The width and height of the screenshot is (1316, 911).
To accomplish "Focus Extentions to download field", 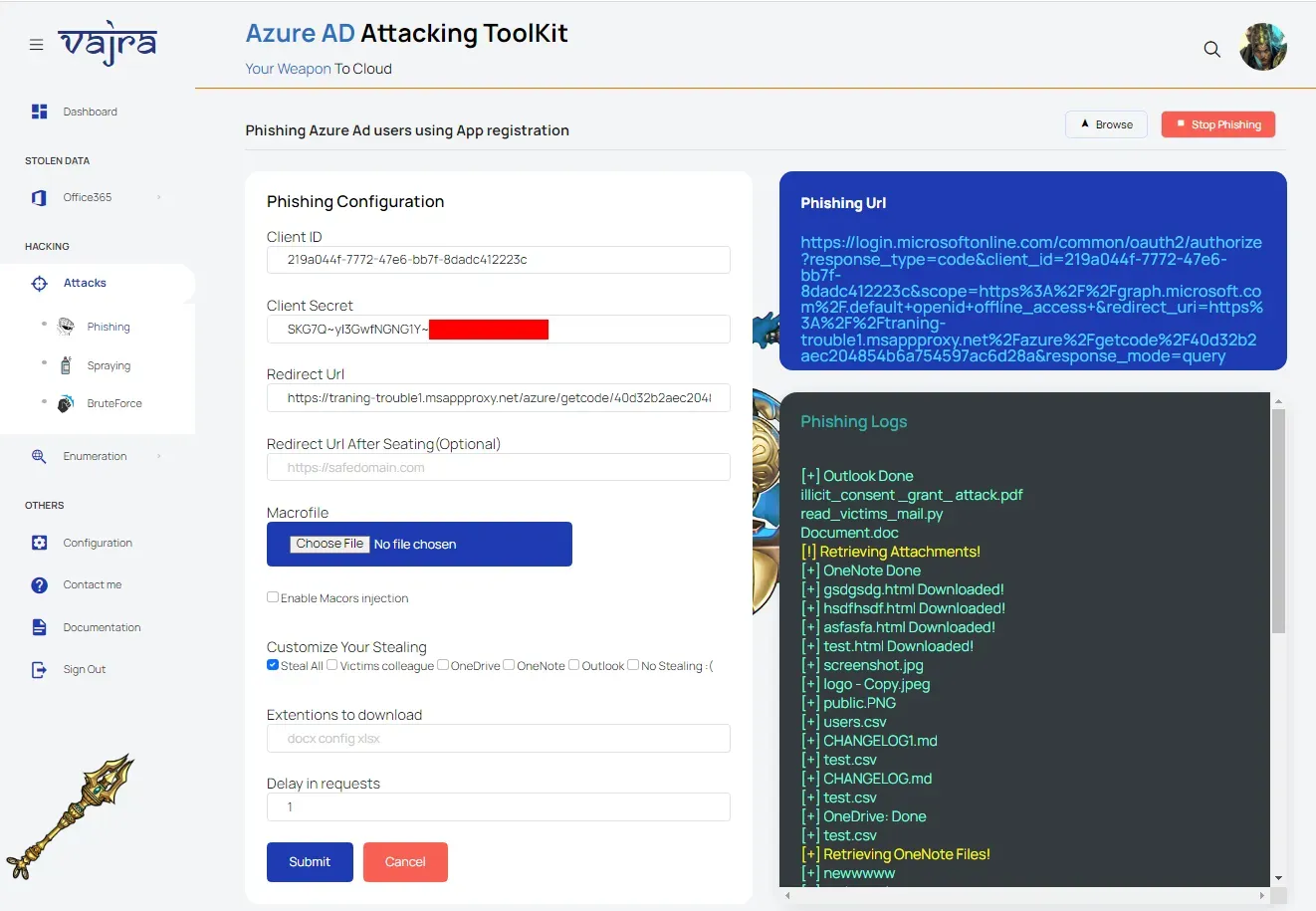I will (x=499, y=739).
